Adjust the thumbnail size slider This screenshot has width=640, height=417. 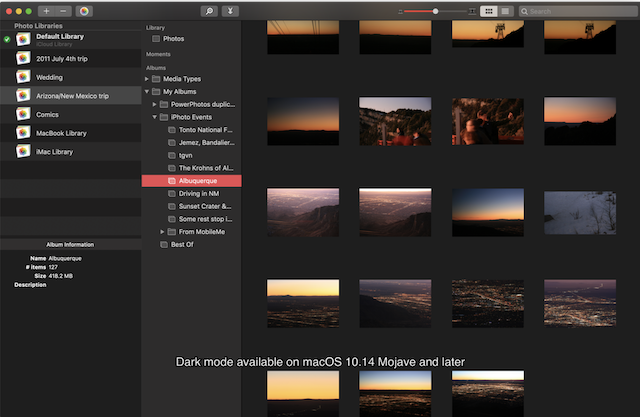(x=435, y=11)
